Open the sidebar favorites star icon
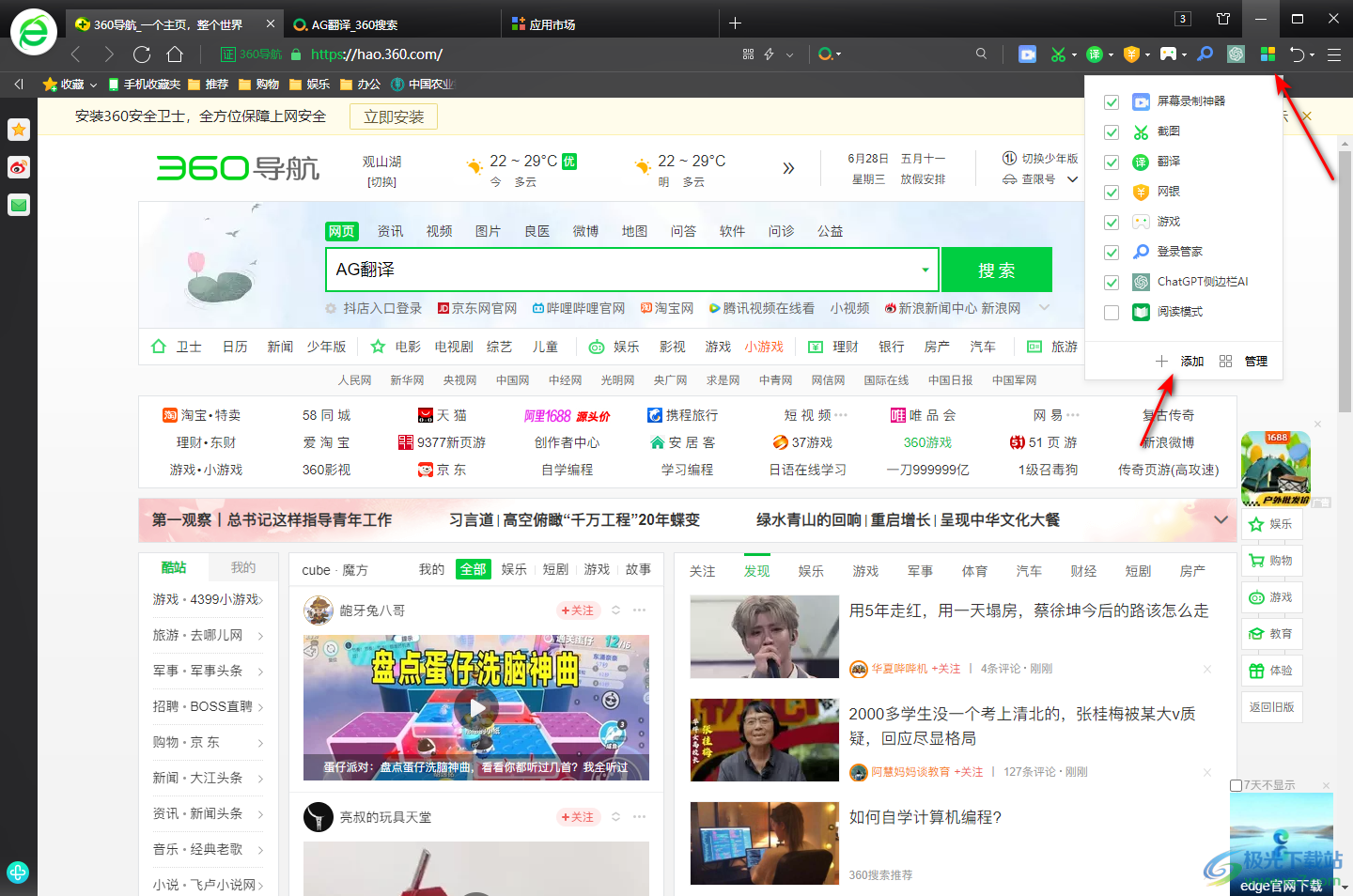This screenshot has height=896, width=1353. tap(19, 130)
